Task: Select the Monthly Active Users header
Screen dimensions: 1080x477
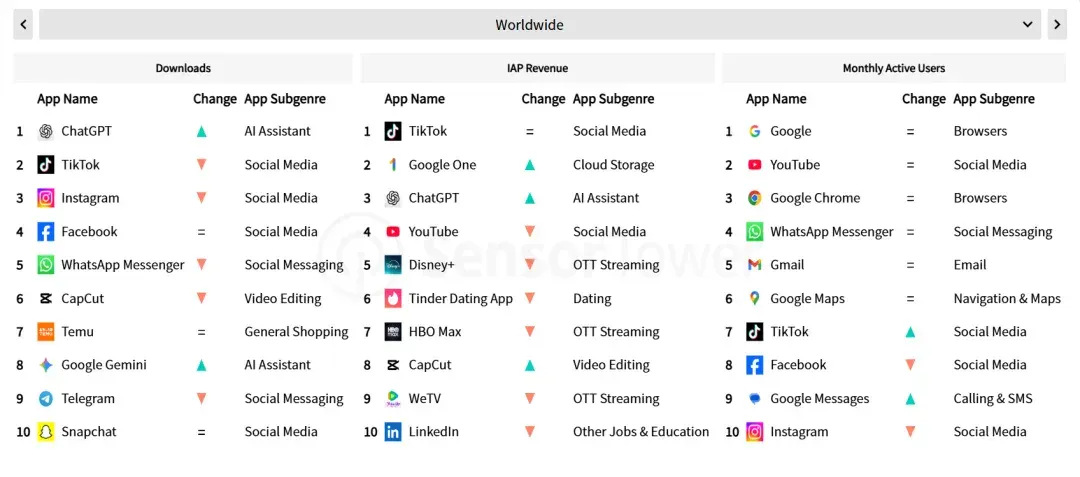Action: (x=894, y=68)
